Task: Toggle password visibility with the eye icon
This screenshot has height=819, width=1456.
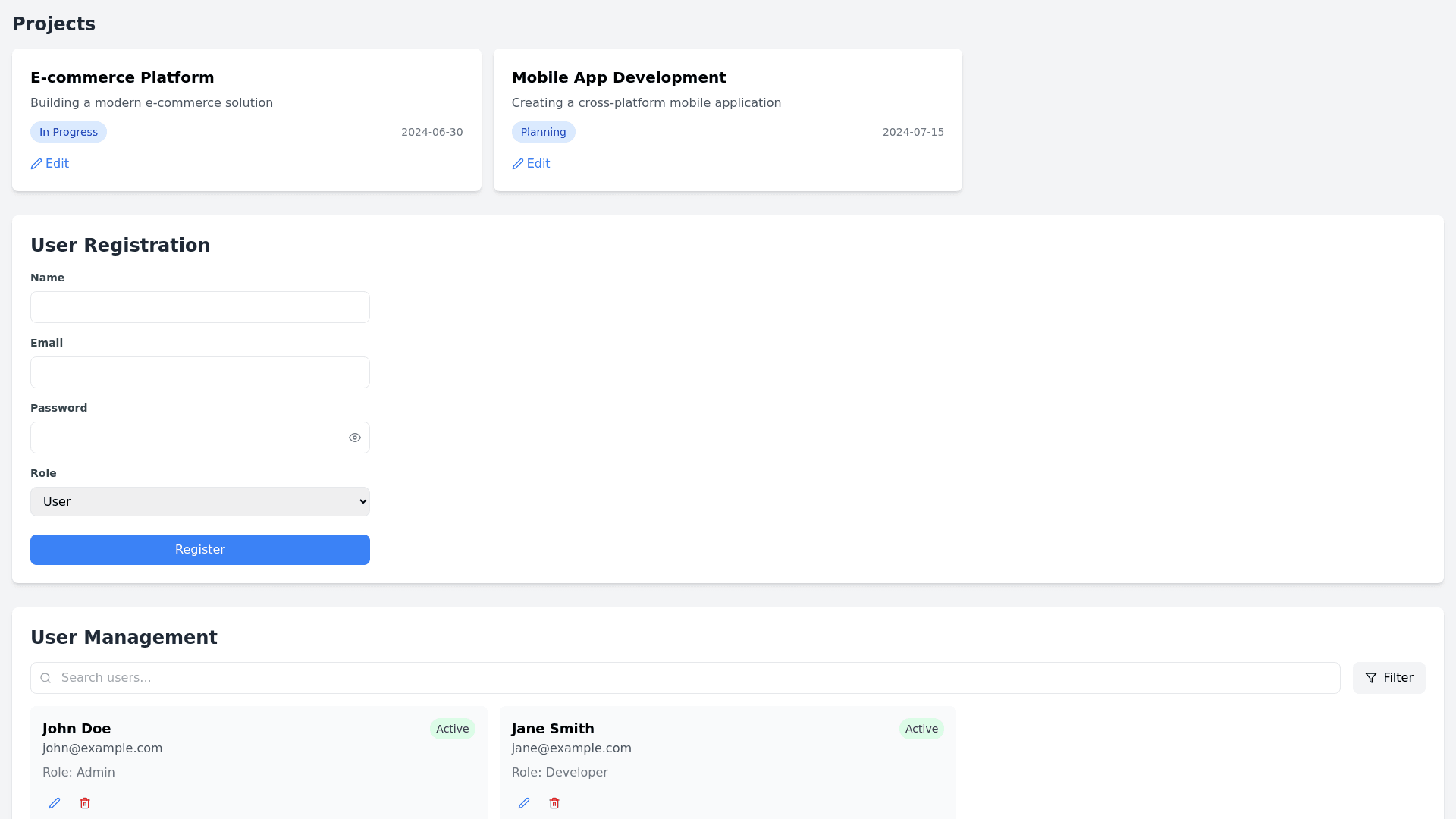Action: [355, 438]
